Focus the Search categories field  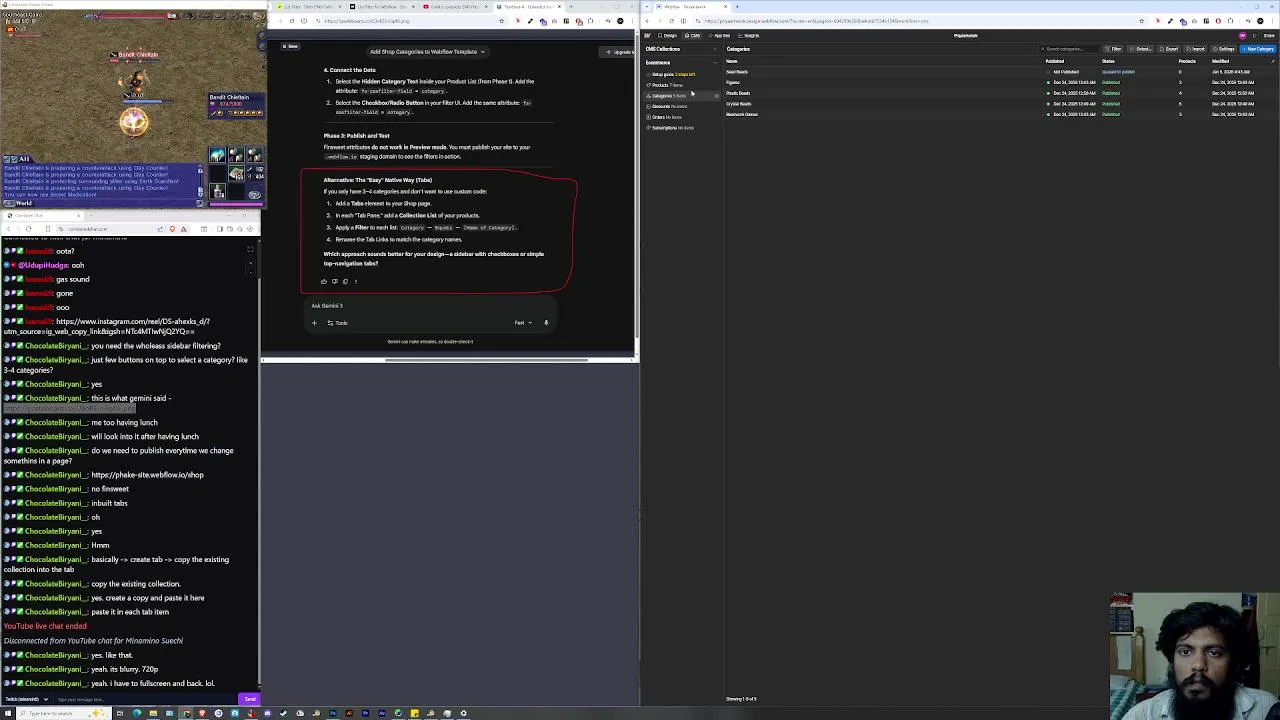pos(1069,49)
